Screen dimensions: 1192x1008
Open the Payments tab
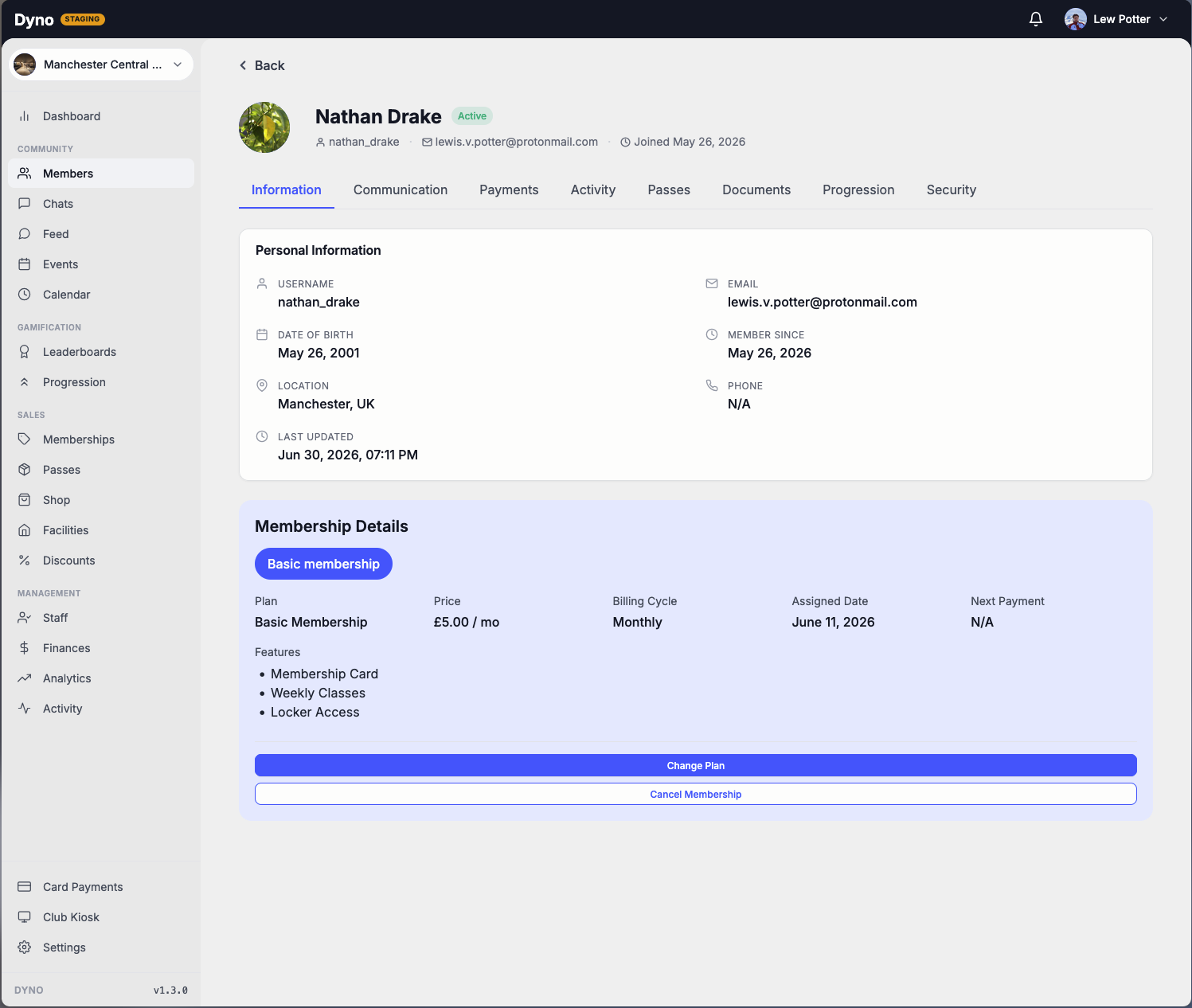pyautogui.click(x=509, y=189)
